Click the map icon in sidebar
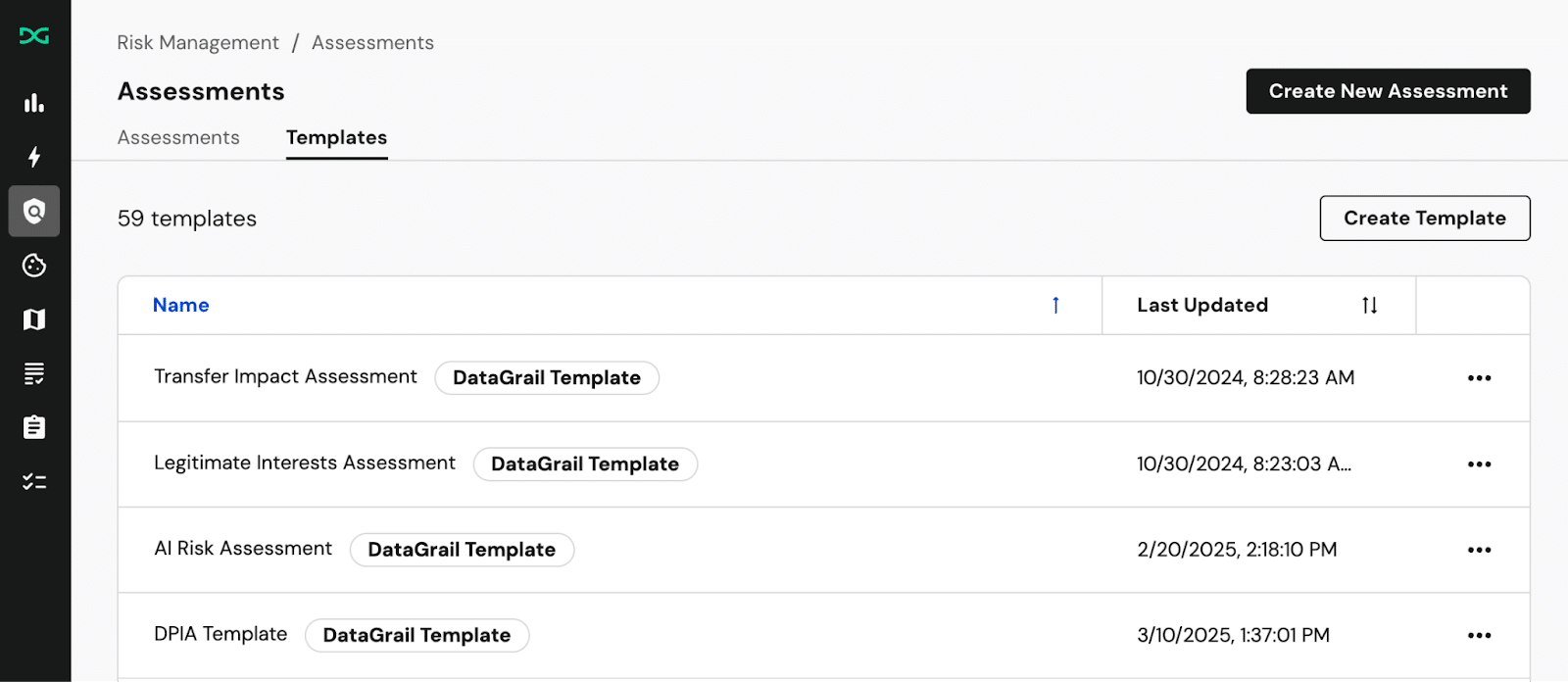1568x682 pixels. click(x=34, y=319)
